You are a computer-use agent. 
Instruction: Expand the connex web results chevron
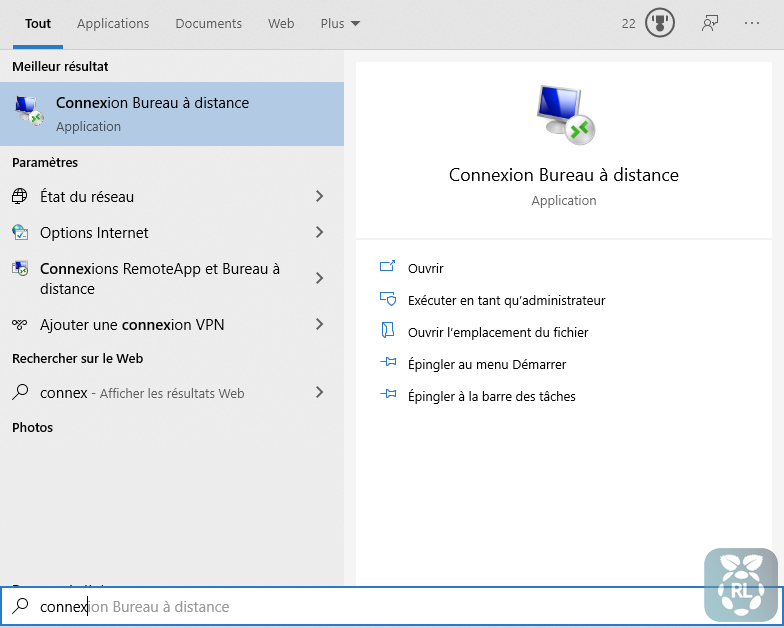[x=320, y=392]
